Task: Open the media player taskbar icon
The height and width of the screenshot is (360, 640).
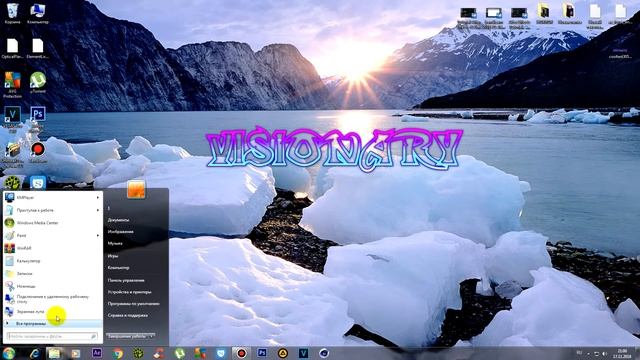Action: click(x=76, y=353)
